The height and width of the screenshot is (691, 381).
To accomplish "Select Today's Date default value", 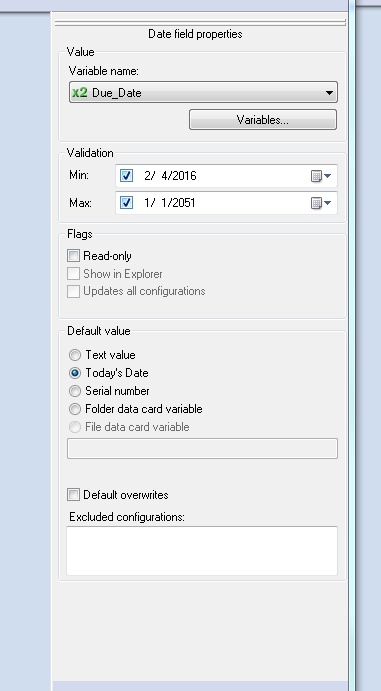I will coord(75,373).
